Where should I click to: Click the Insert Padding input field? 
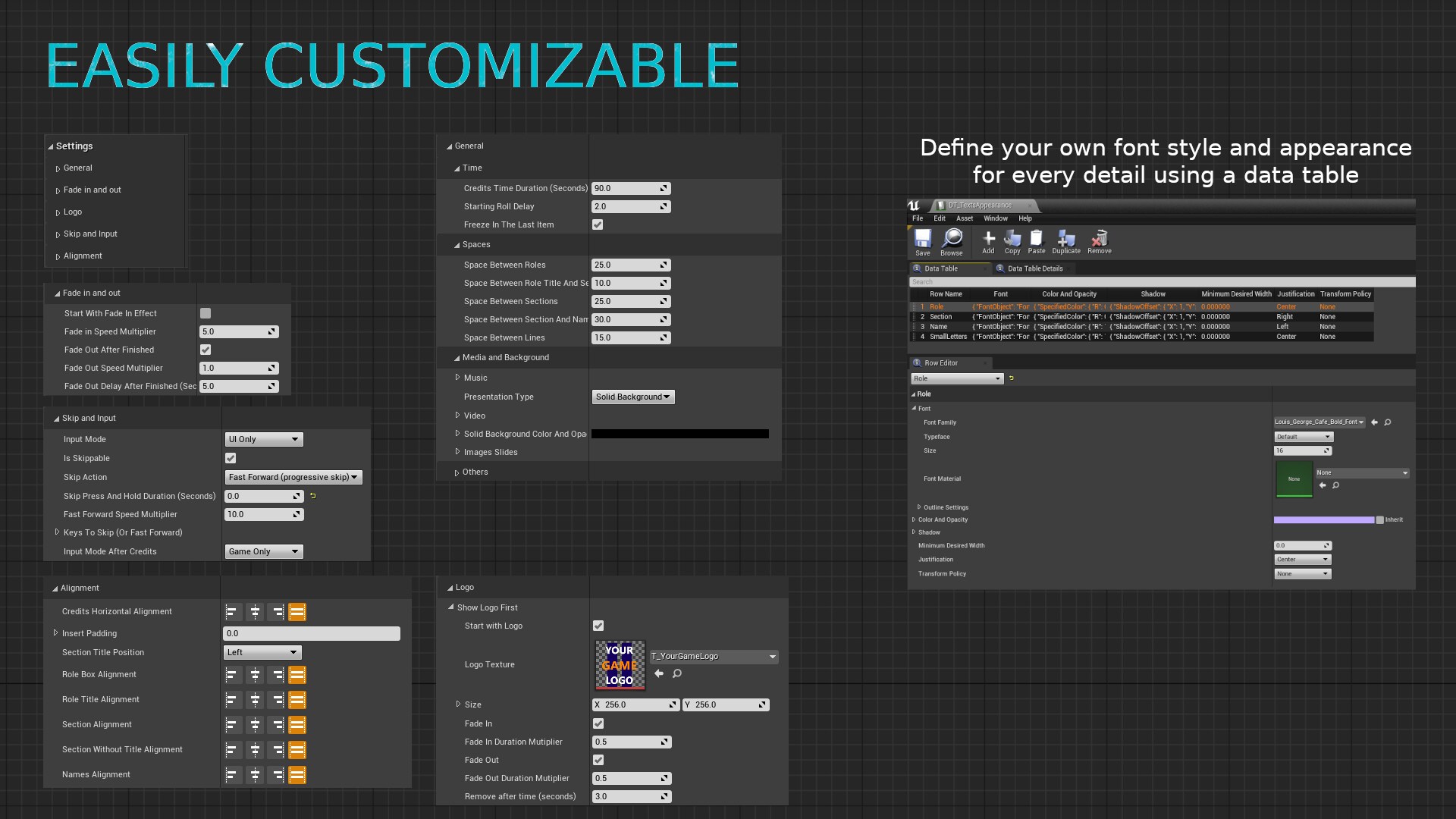tap(311, 633)
